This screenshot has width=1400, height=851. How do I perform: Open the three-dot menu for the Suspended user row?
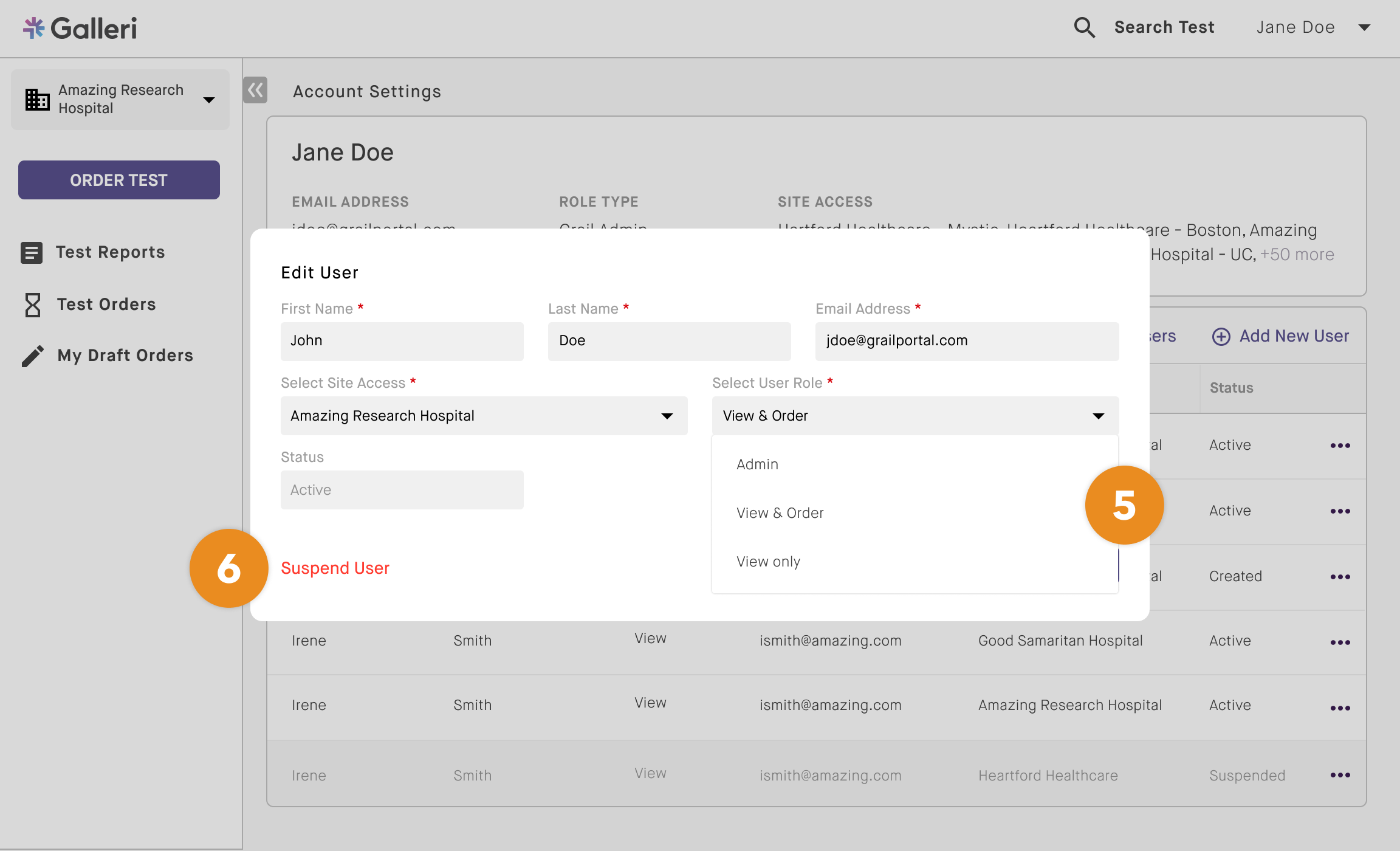[x=1340, y=775]
